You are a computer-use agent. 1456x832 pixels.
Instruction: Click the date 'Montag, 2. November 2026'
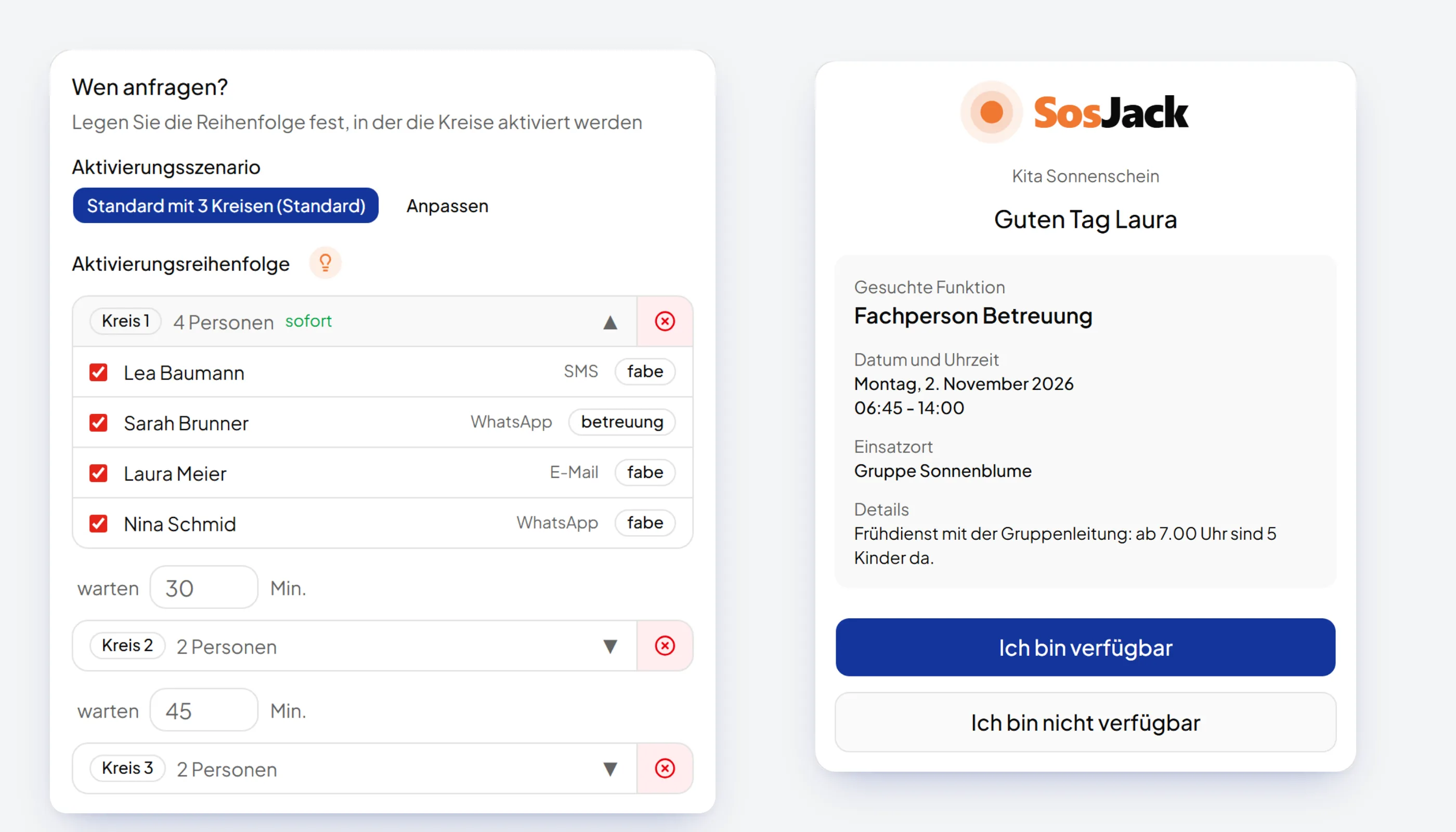(964, 383)
